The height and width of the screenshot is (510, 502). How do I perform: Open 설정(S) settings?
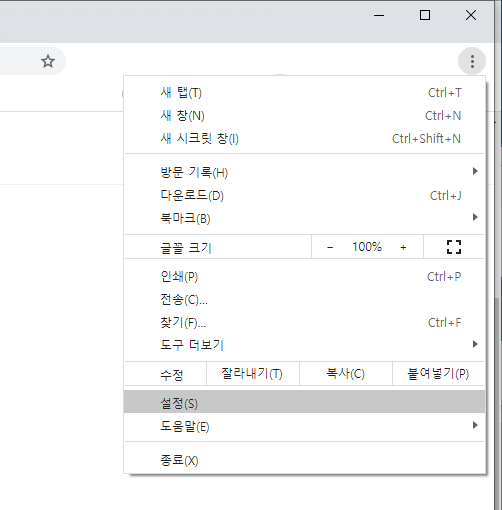pyautogui.click(x=304, y=402)
